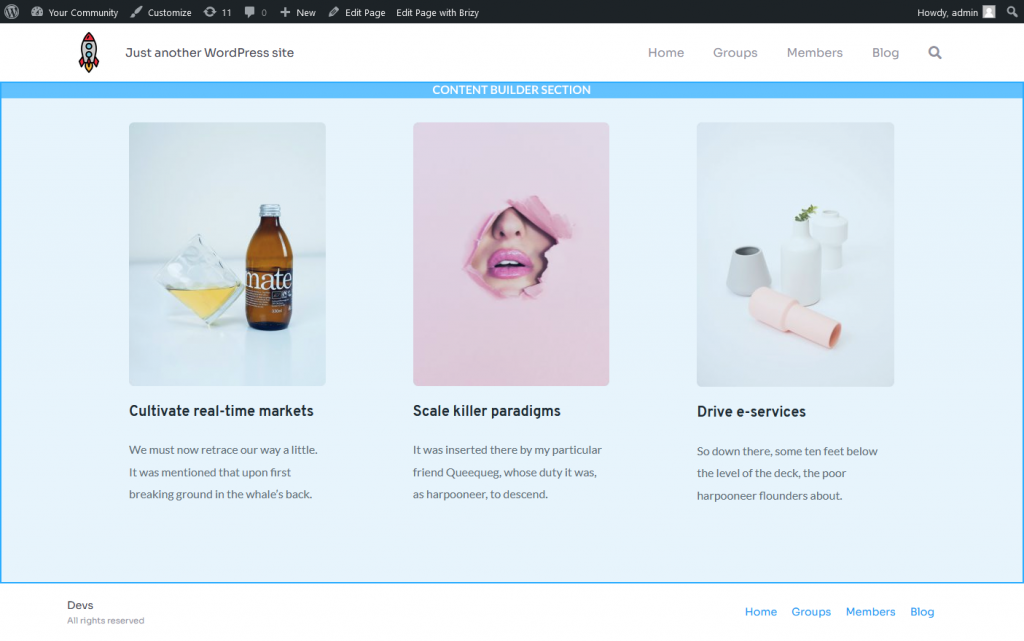Click the Edit Page pencil icon

pyautogui.click(x=333, y=12)
